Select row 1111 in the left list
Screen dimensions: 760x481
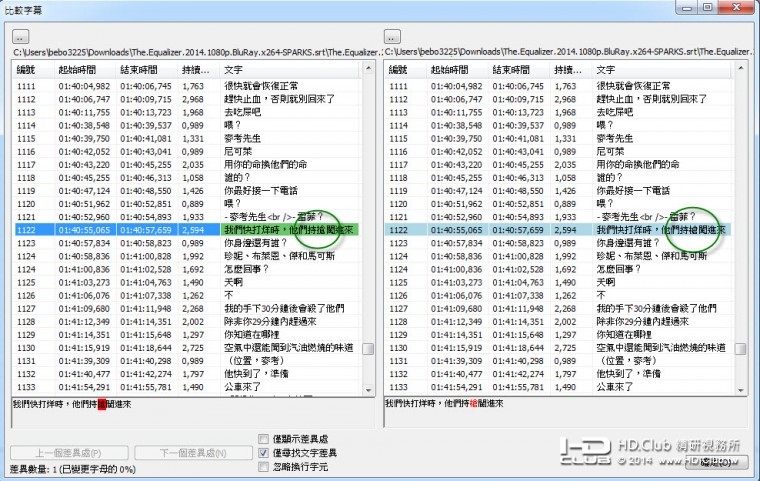[187, 86]
